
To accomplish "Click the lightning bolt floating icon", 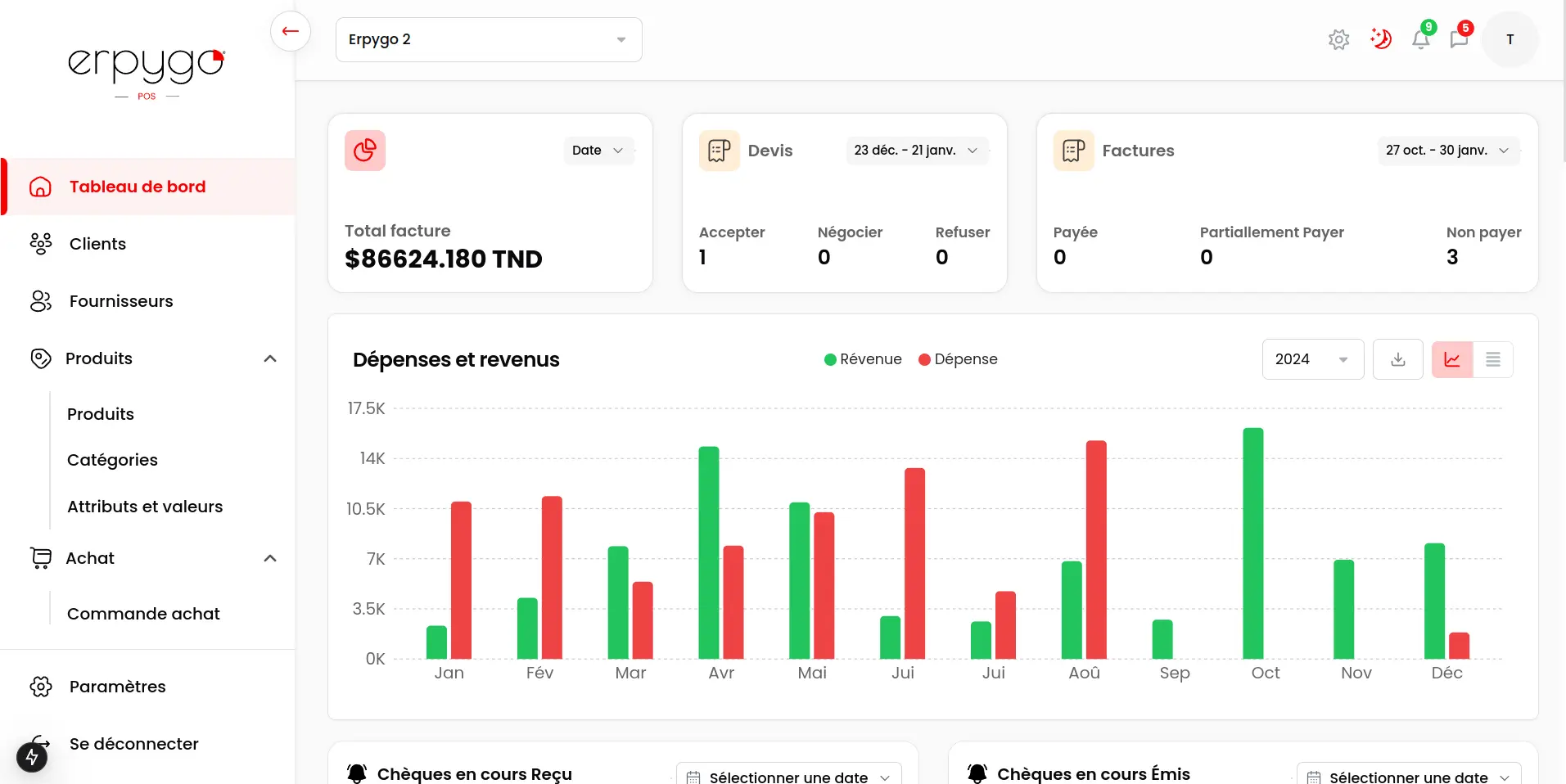I will point(32,757).
